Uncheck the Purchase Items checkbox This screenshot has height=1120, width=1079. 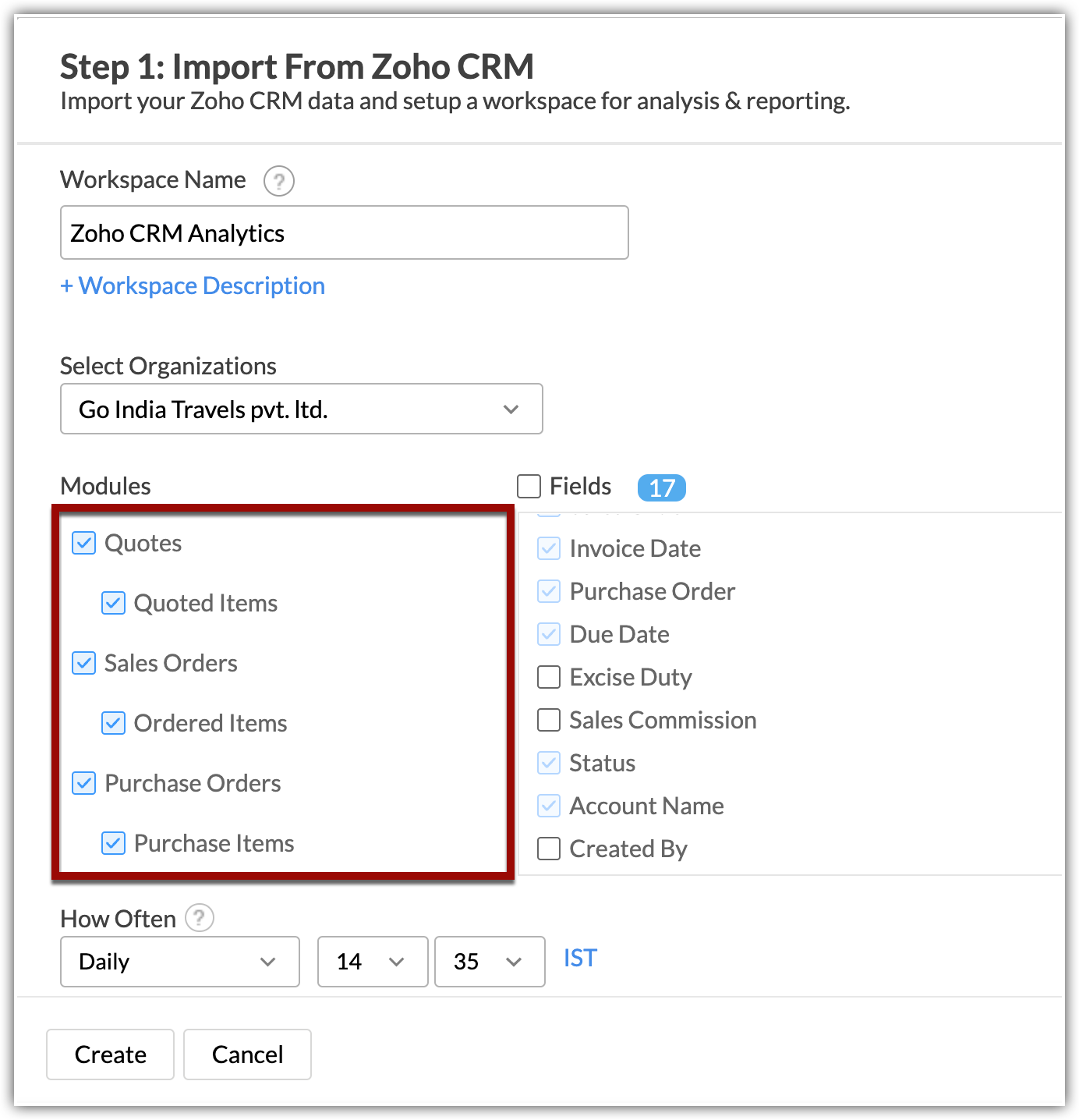(x=113, y=843)
